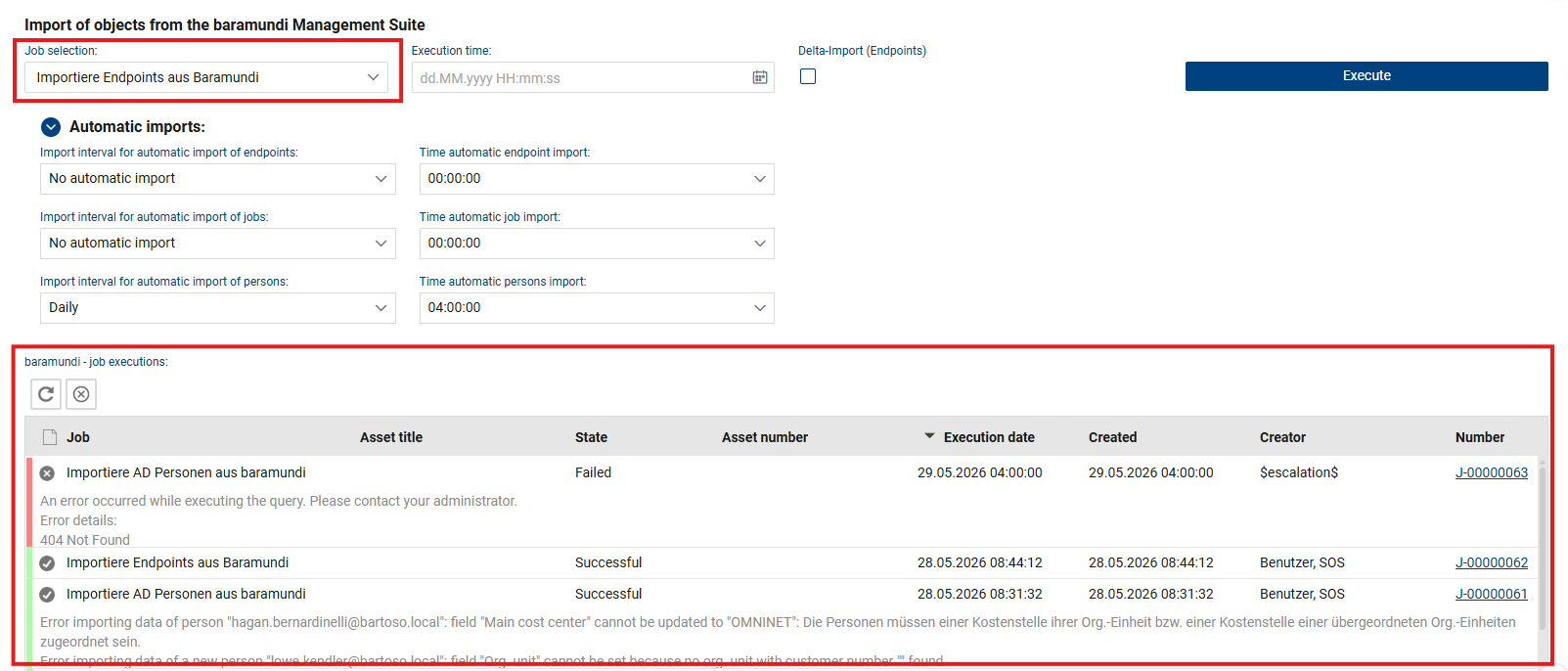The image size is (1568, 671).
Task: Open job link J-00000061
Action: click(x=1492, y=594)
